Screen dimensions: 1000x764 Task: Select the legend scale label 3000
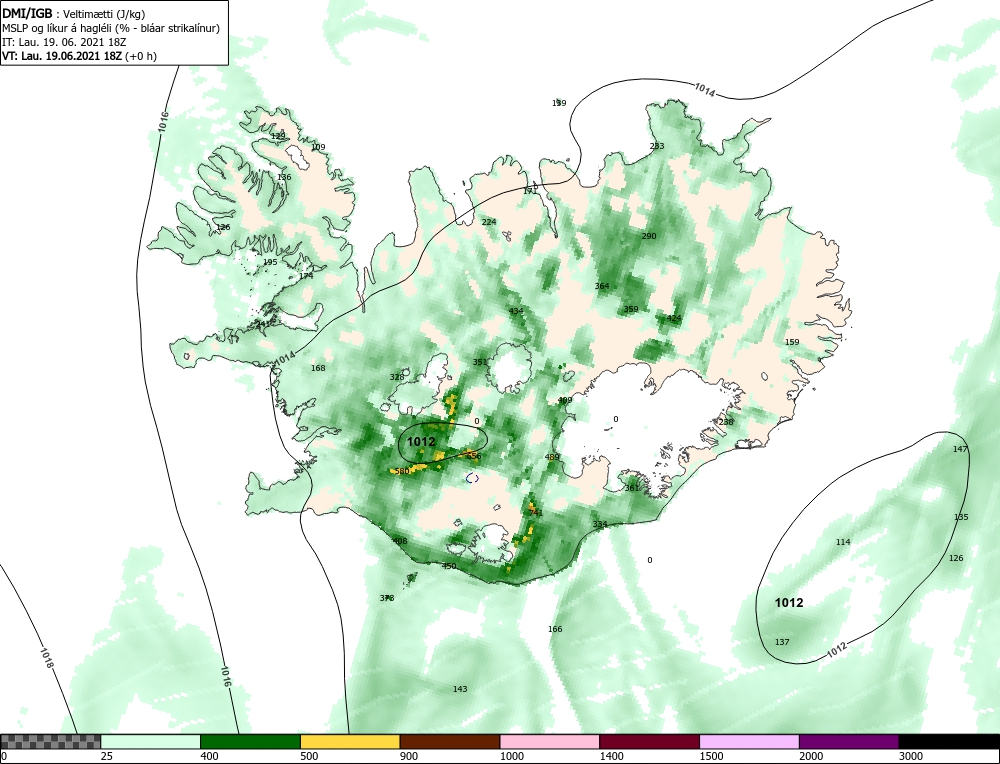(911, 756)
